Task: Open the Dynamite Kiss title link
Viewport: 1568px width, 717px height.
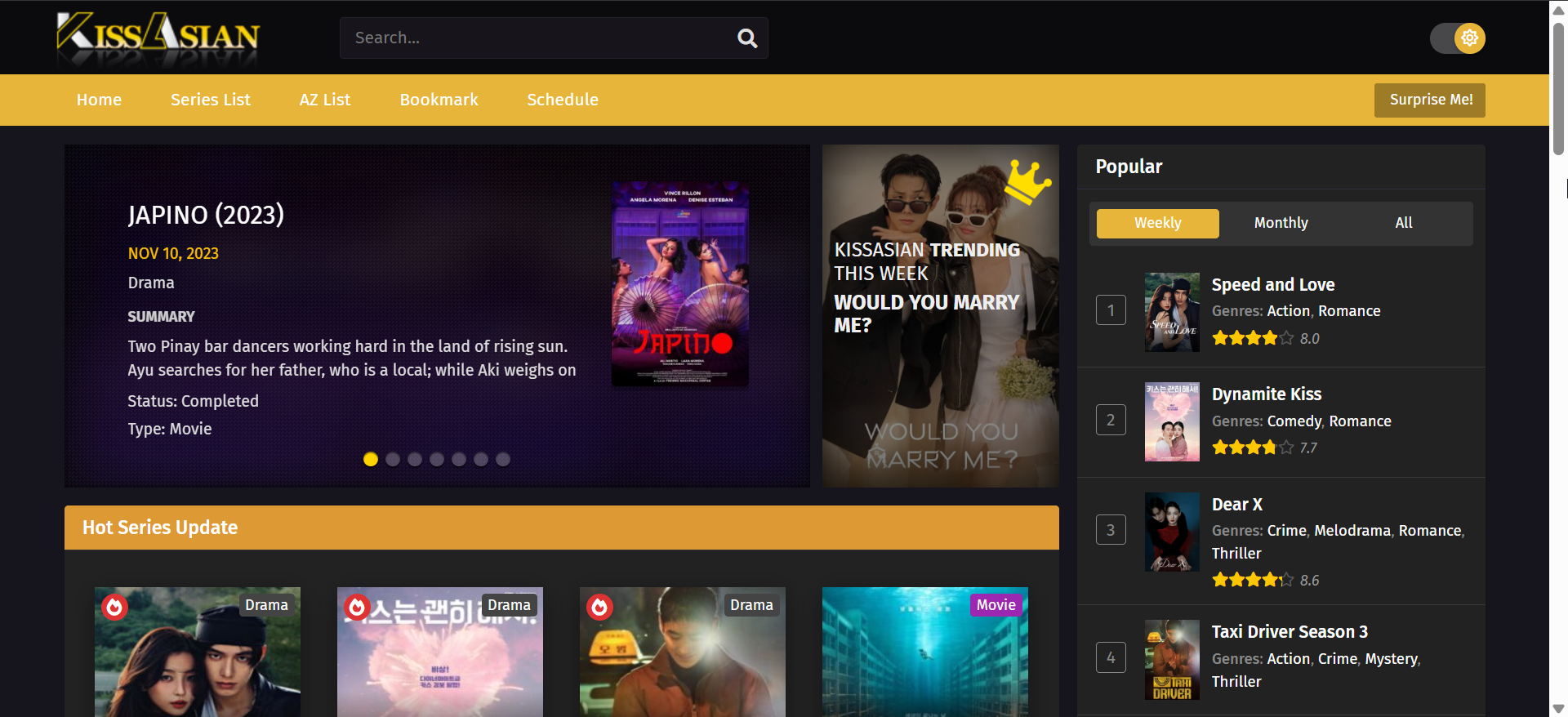Action: [x=1267, y=394]
